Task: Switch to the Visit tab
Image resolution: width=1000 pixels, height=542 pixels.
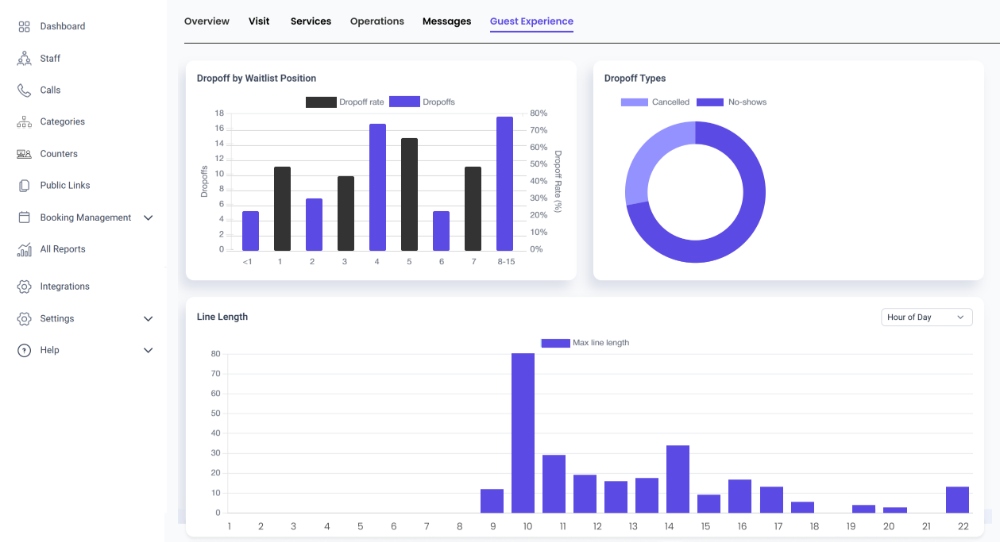Action: click(x=259, y=21)
